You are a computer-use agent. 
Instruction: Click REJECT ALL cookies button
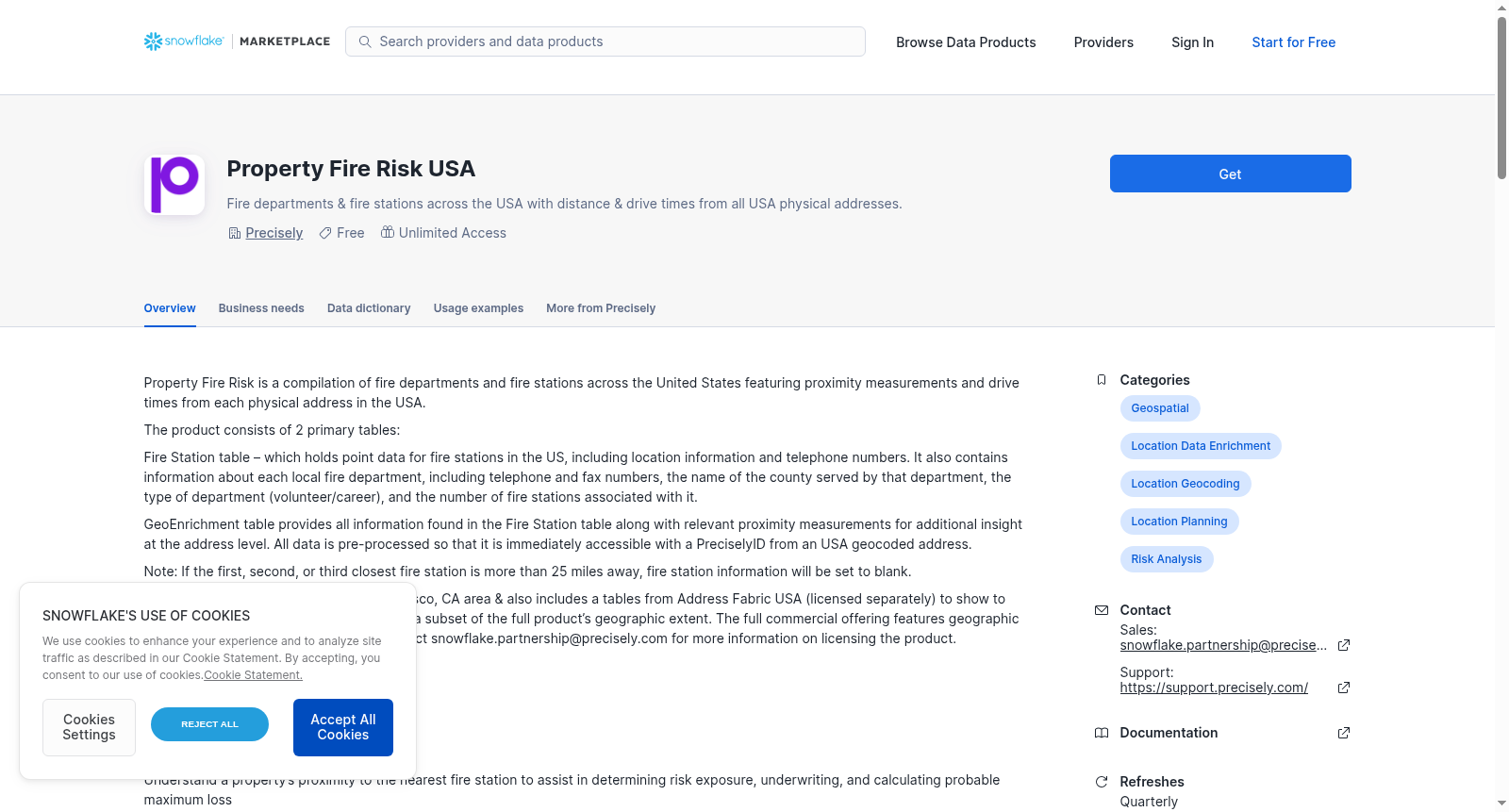click(209, 724)
